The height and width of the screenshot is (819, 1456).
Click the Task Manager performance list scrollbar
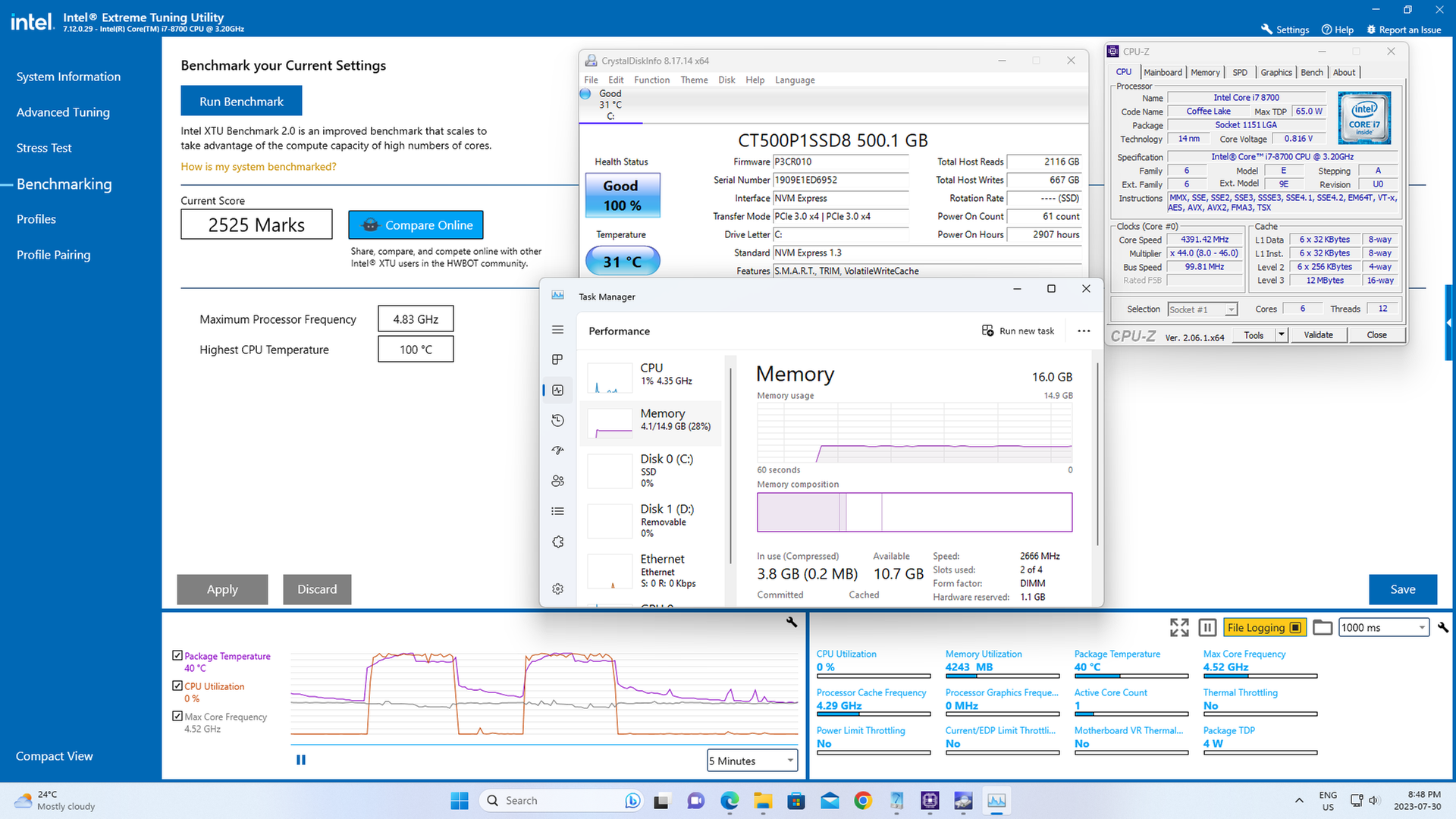[x=730, y=466]
